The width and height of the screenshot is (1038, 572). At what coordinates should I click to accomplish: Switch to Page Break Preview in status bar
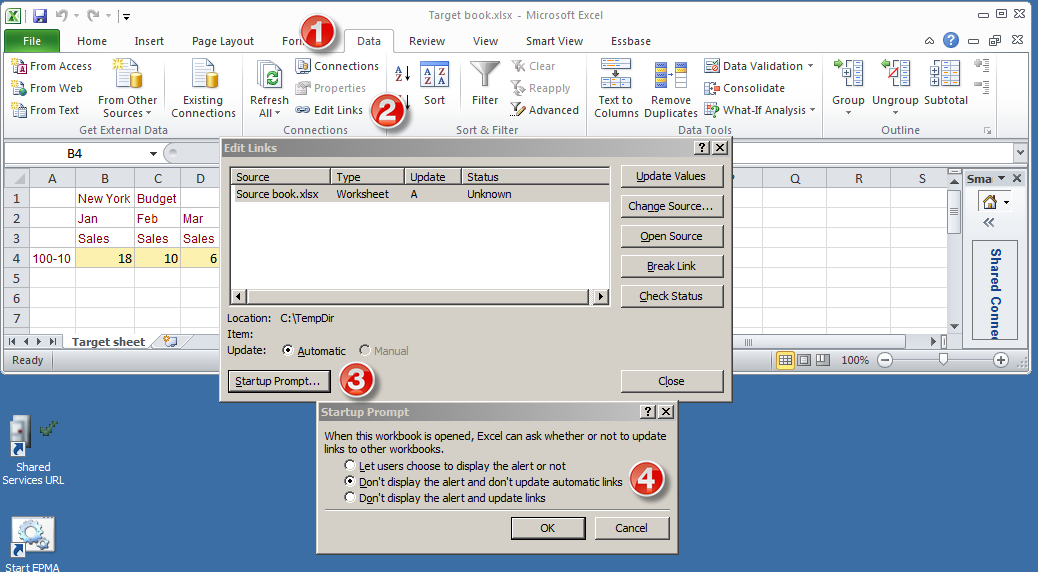pos(823,360)
